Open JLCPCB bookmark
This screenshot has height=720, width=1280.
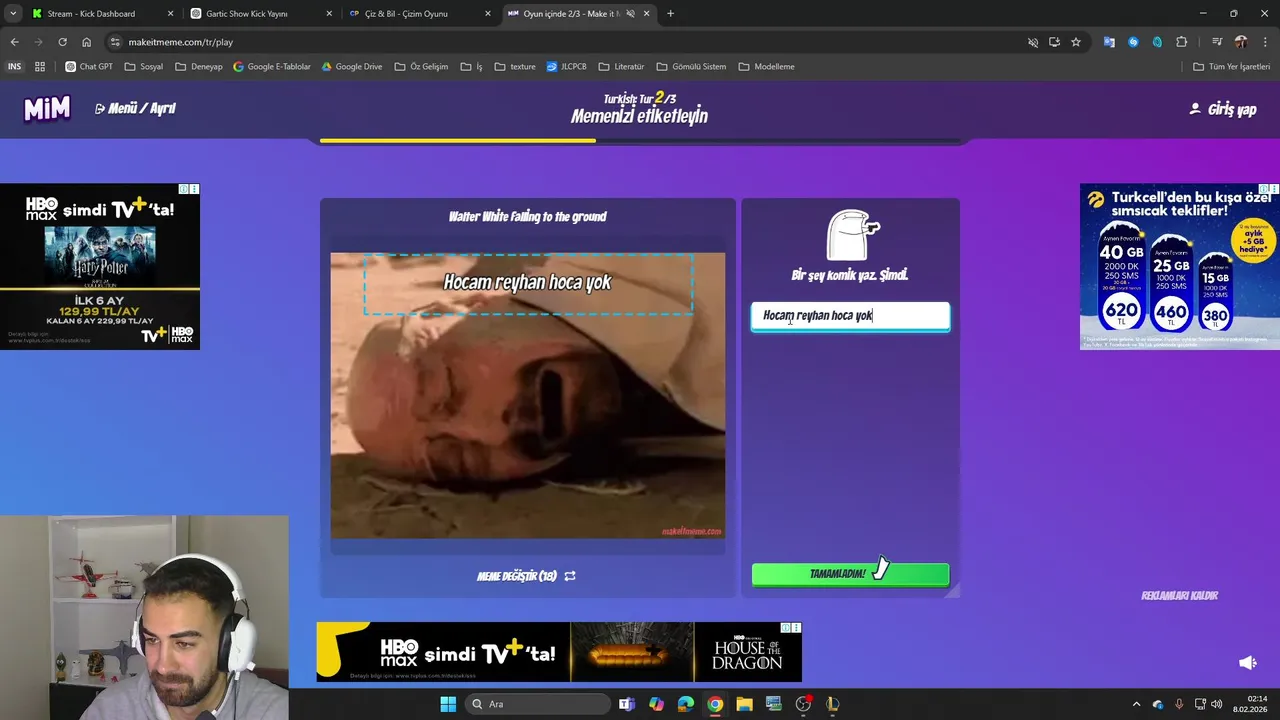[567, 67]
